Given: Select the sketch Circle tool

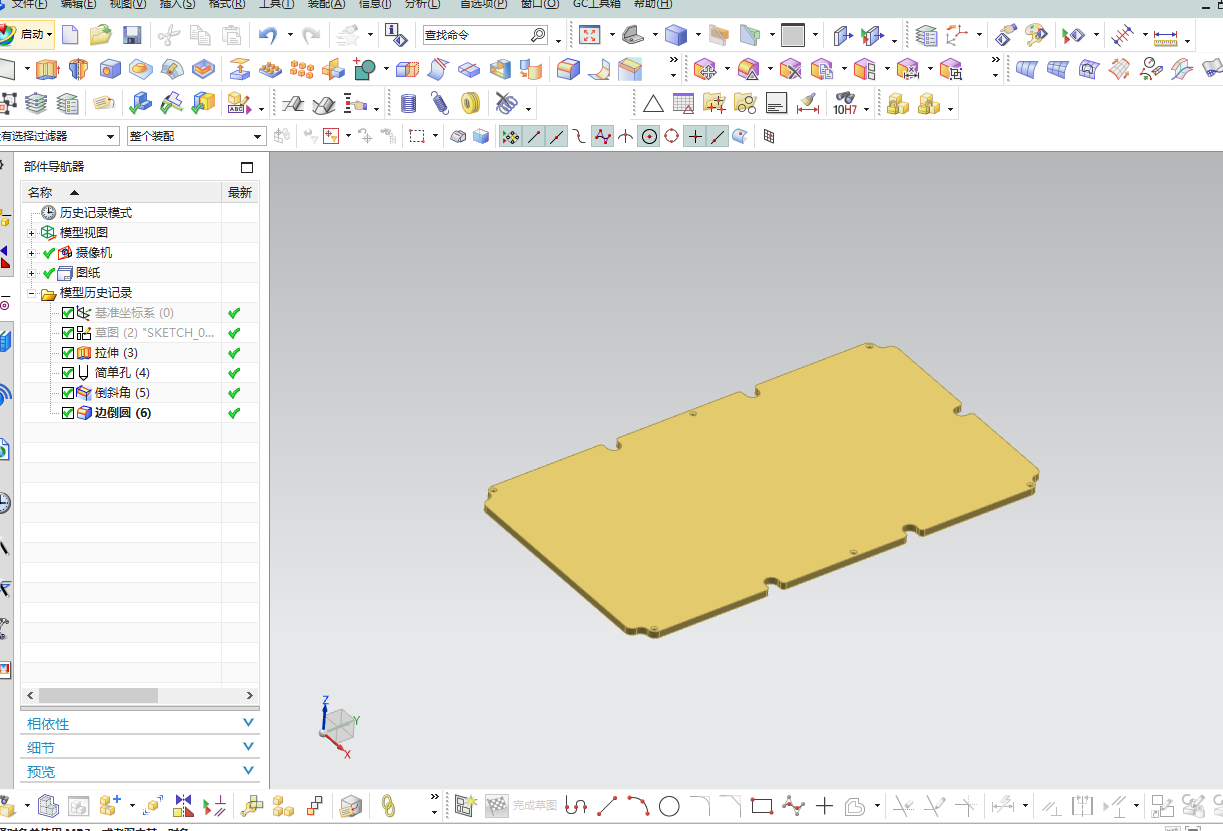Looking at the screenshot, I should coord(669,805).
